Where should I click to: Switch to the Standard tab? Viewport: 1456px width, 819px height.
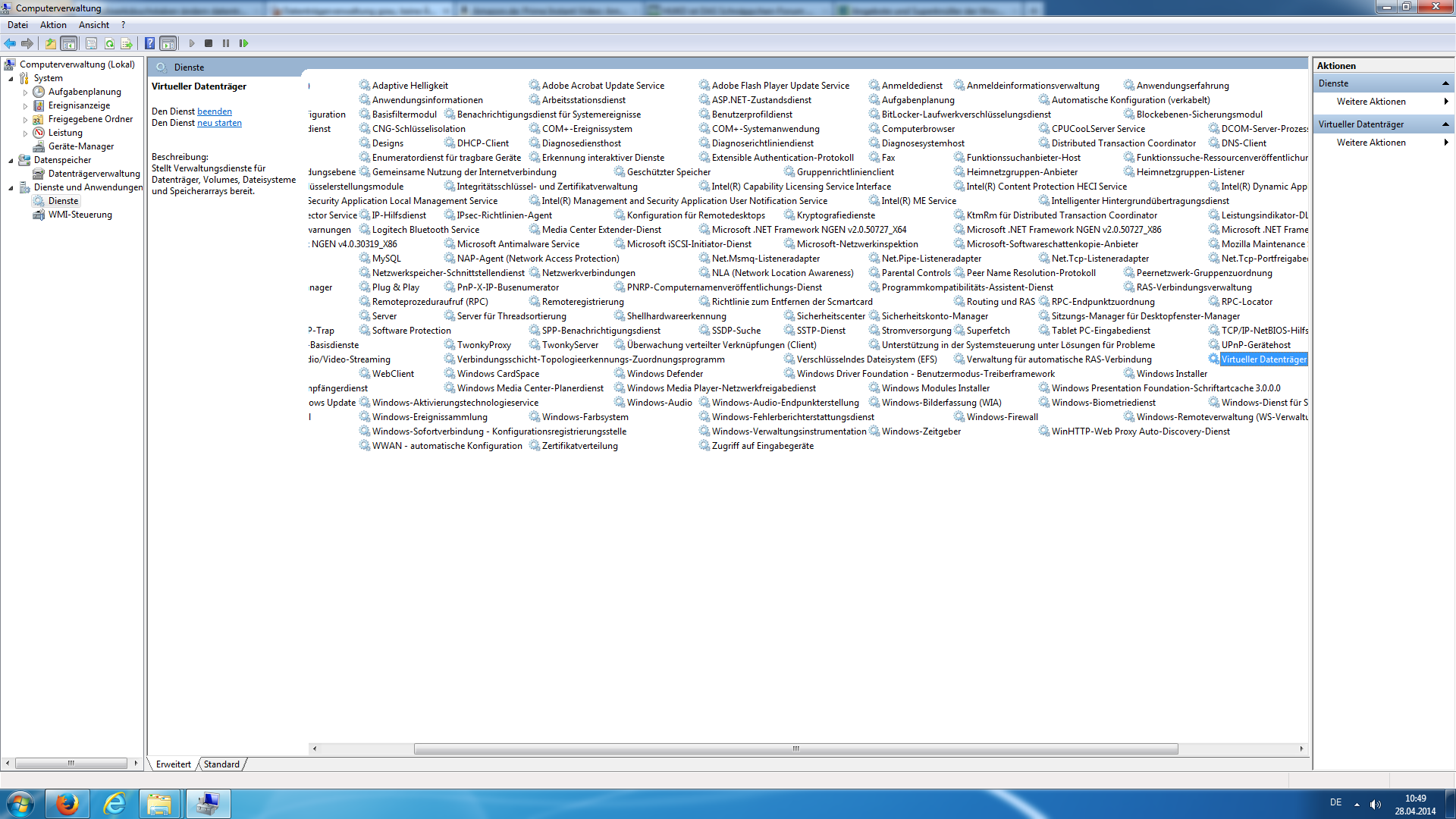pyautogui.click(x=221, y=764)
